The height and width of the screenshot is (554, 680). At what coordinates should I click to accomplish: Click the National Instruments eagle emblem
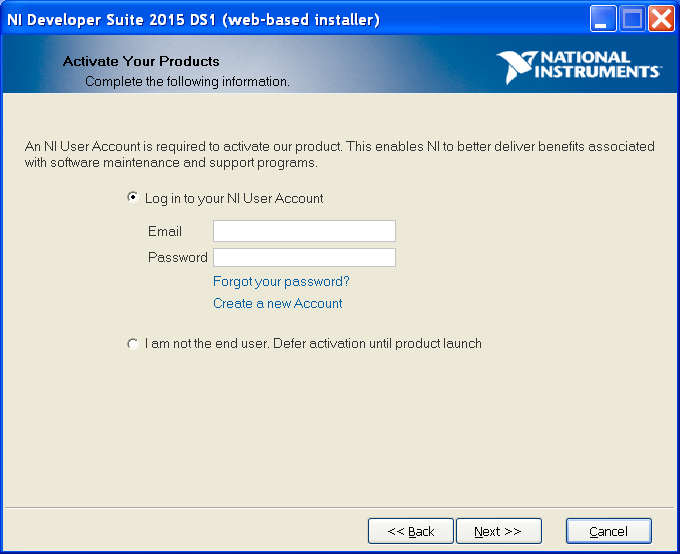pos(516,67)
